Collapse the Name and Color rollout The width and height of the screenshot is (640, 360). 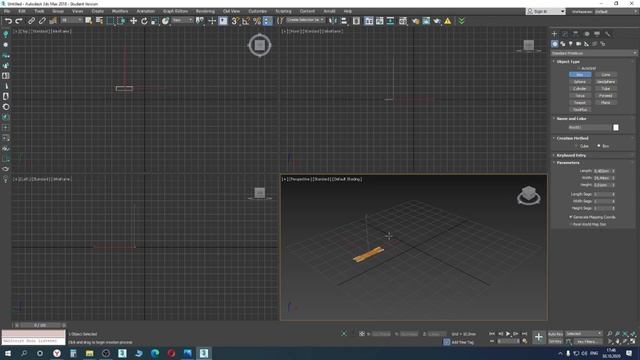coord(593,118)
